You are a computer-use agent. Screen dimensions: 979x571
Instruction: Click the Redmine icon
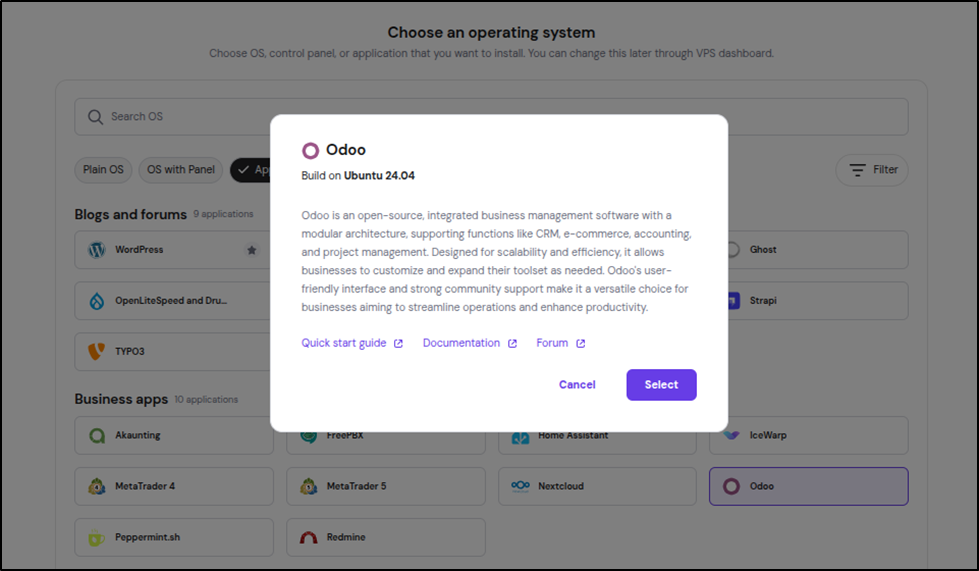[x=309, y=538]
